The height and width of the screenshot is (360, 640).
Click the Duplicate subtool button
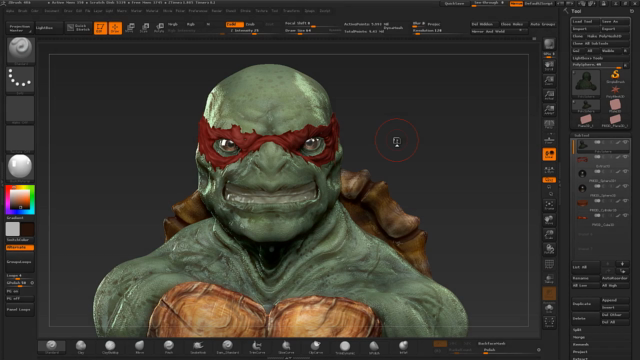tap(585, 304)
